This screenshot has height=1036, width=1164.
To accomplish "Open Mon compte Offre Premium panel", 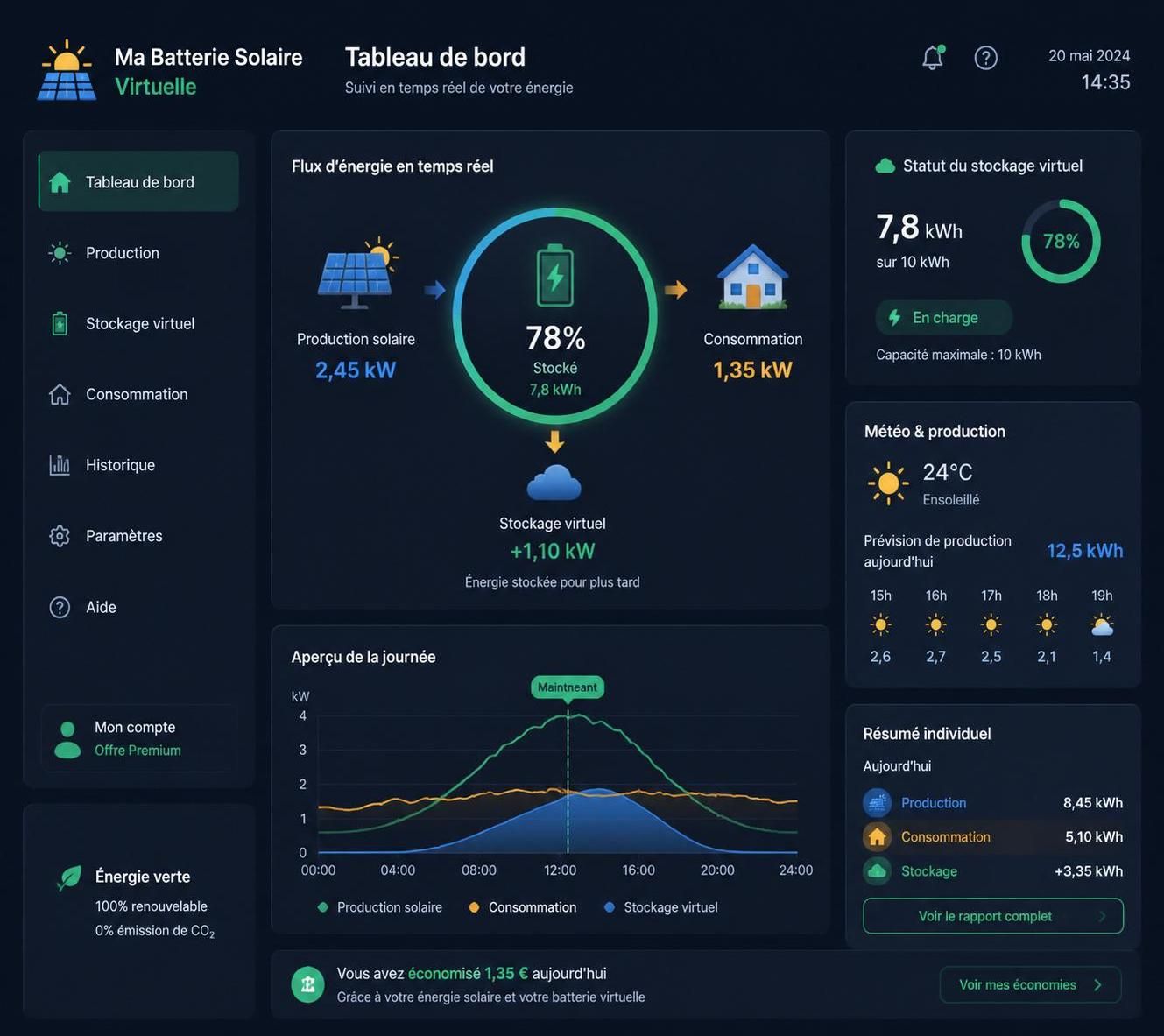I will 138,738.
